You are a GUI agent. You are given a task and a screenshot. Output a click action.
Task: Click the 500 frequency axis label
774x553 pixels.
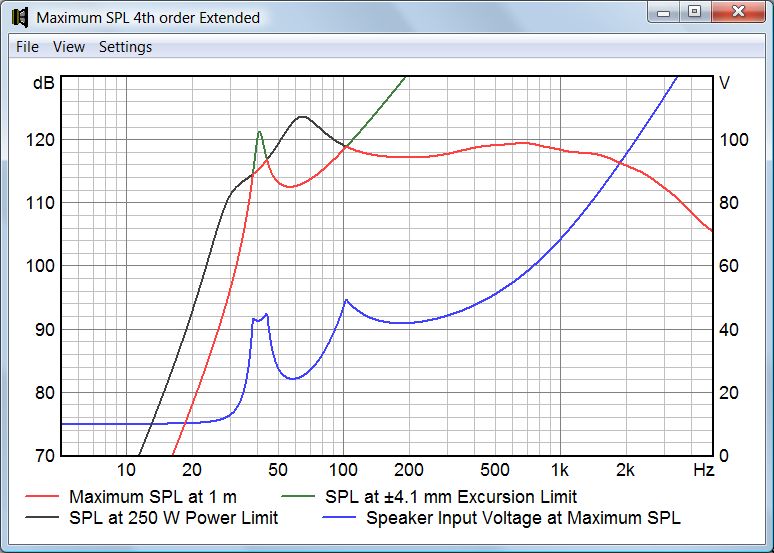495,470
